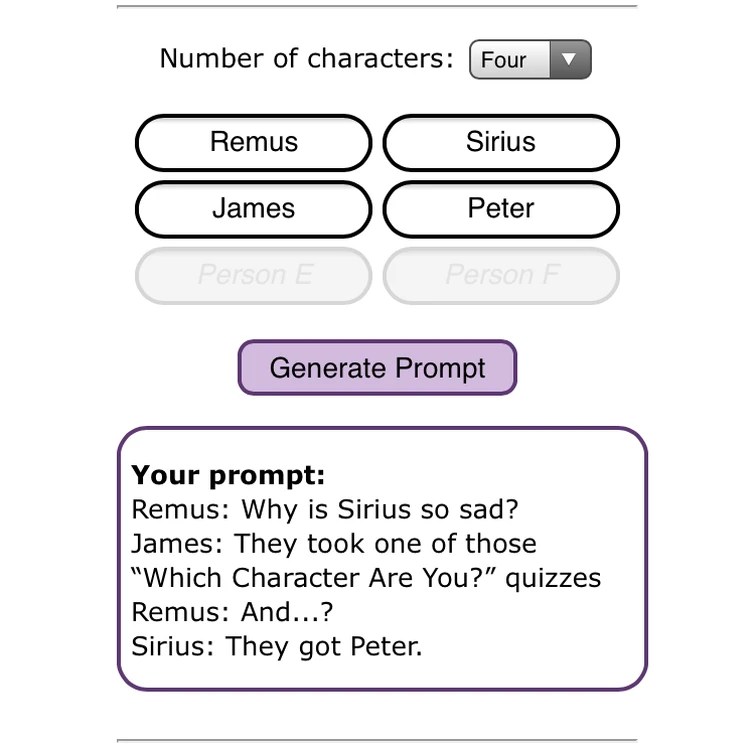Click the disabled Person E field
The width and height of the screenshot is (755, 745).
253,275
